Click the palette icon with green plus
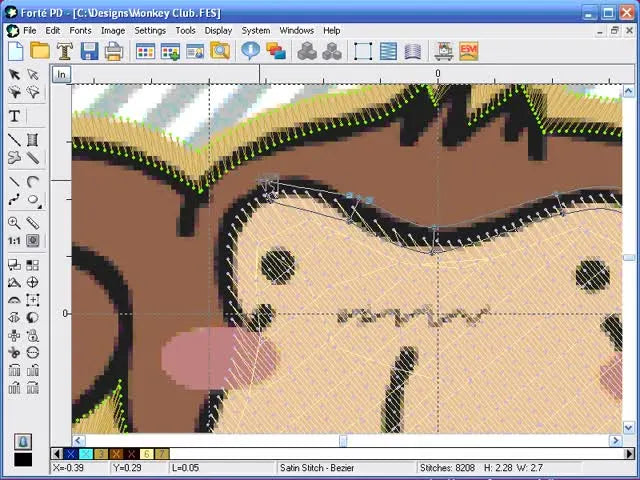 click(x=170, y=51)
